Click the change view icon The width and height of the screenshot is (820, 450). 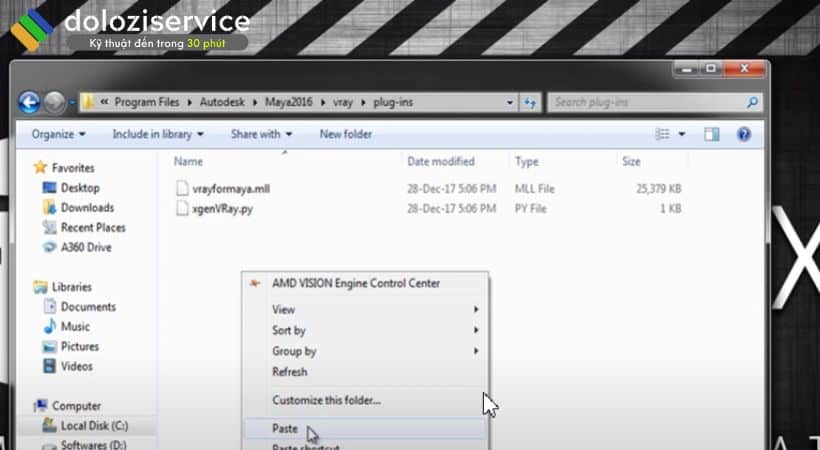pyautogui.click(x=663, y=134)
